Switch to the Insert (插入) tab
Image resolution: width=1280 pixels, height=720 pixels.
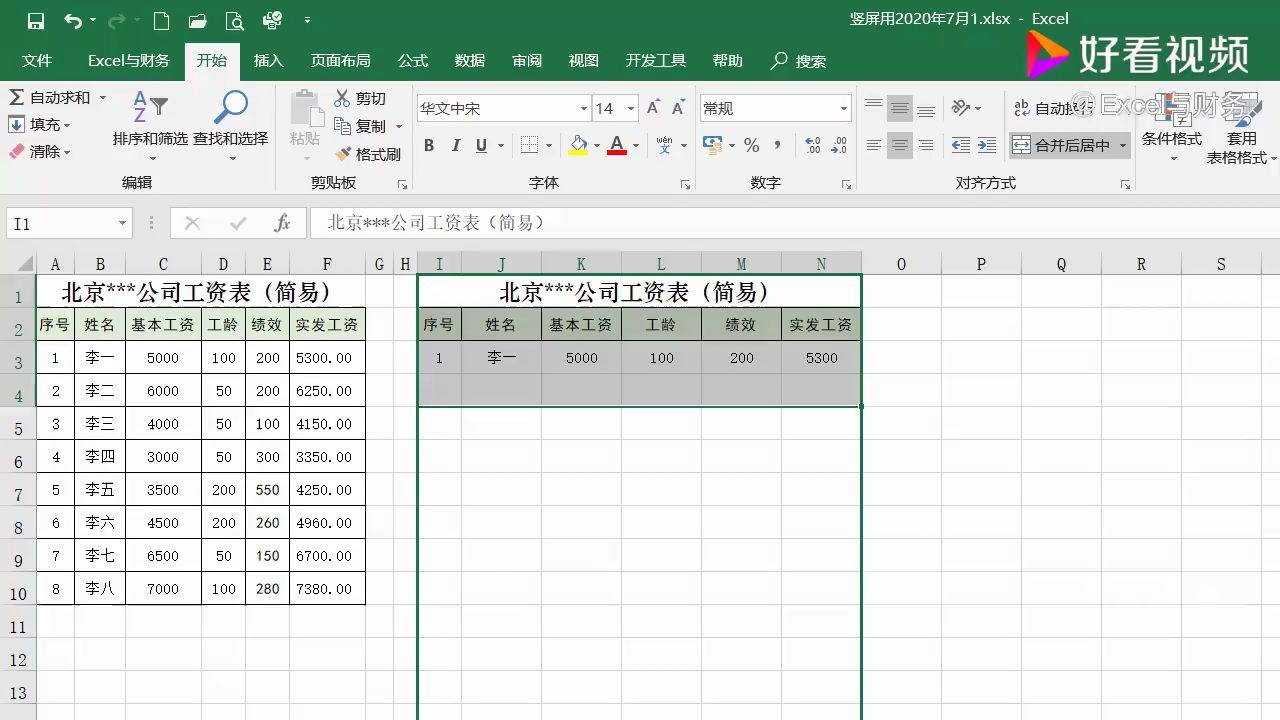(x=268, y=61)
